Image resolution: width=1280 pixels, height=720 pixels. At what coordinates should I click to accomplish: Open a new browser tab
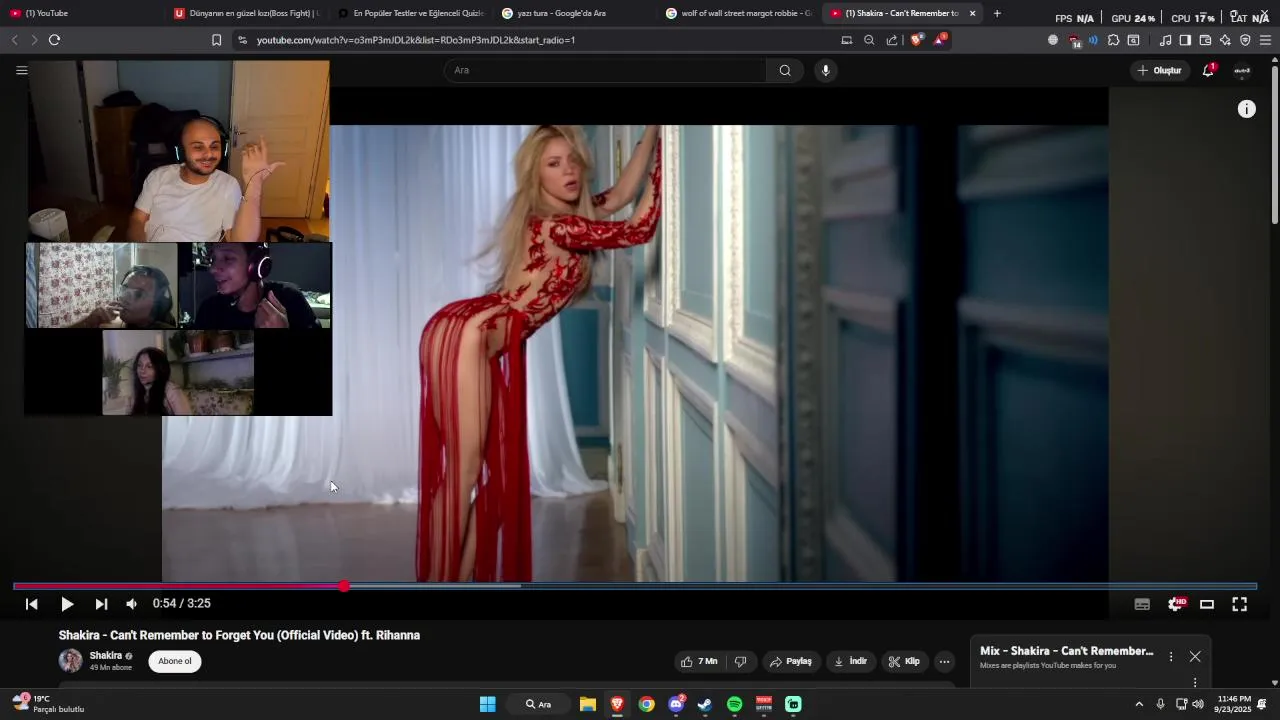pos(997,13)
